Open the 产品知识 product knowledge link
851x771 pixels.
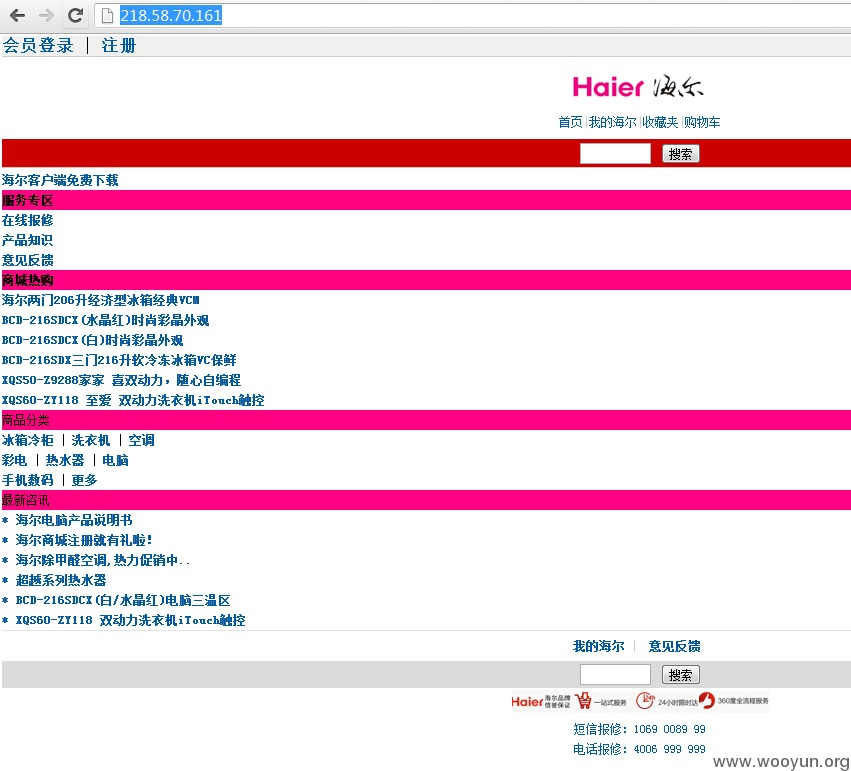pyautogui.click(x=27, y=240)
